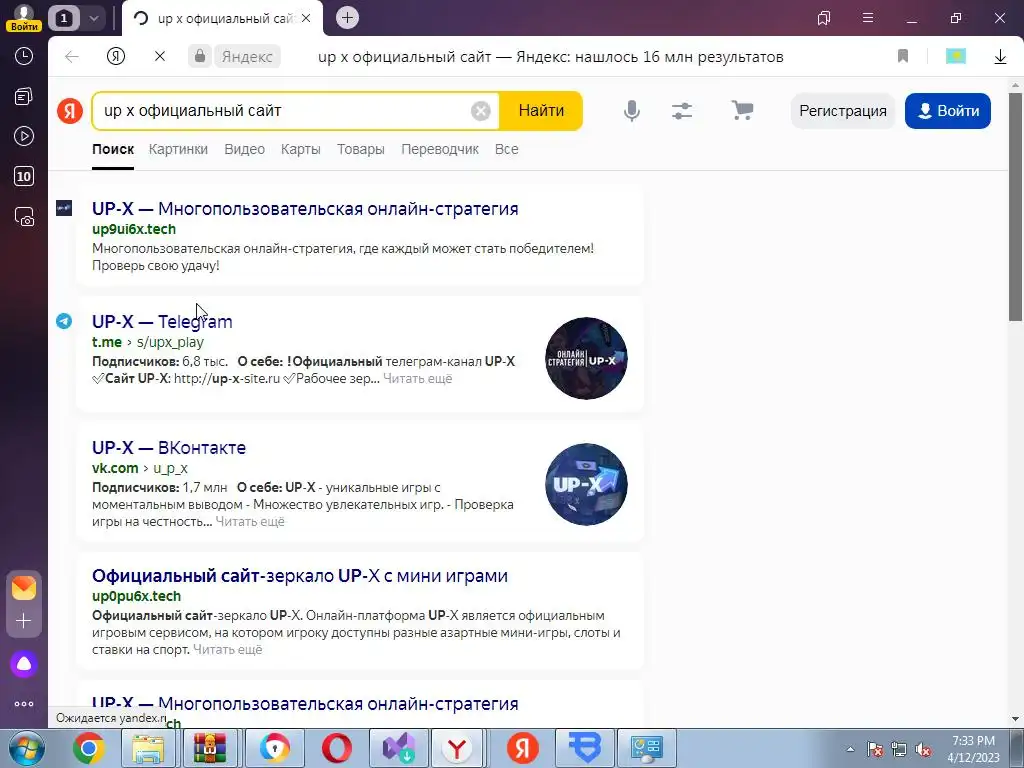Screen dimensions: 1024x768
Task: Launch Opera browser from taskbar
Action: point(336,748)
